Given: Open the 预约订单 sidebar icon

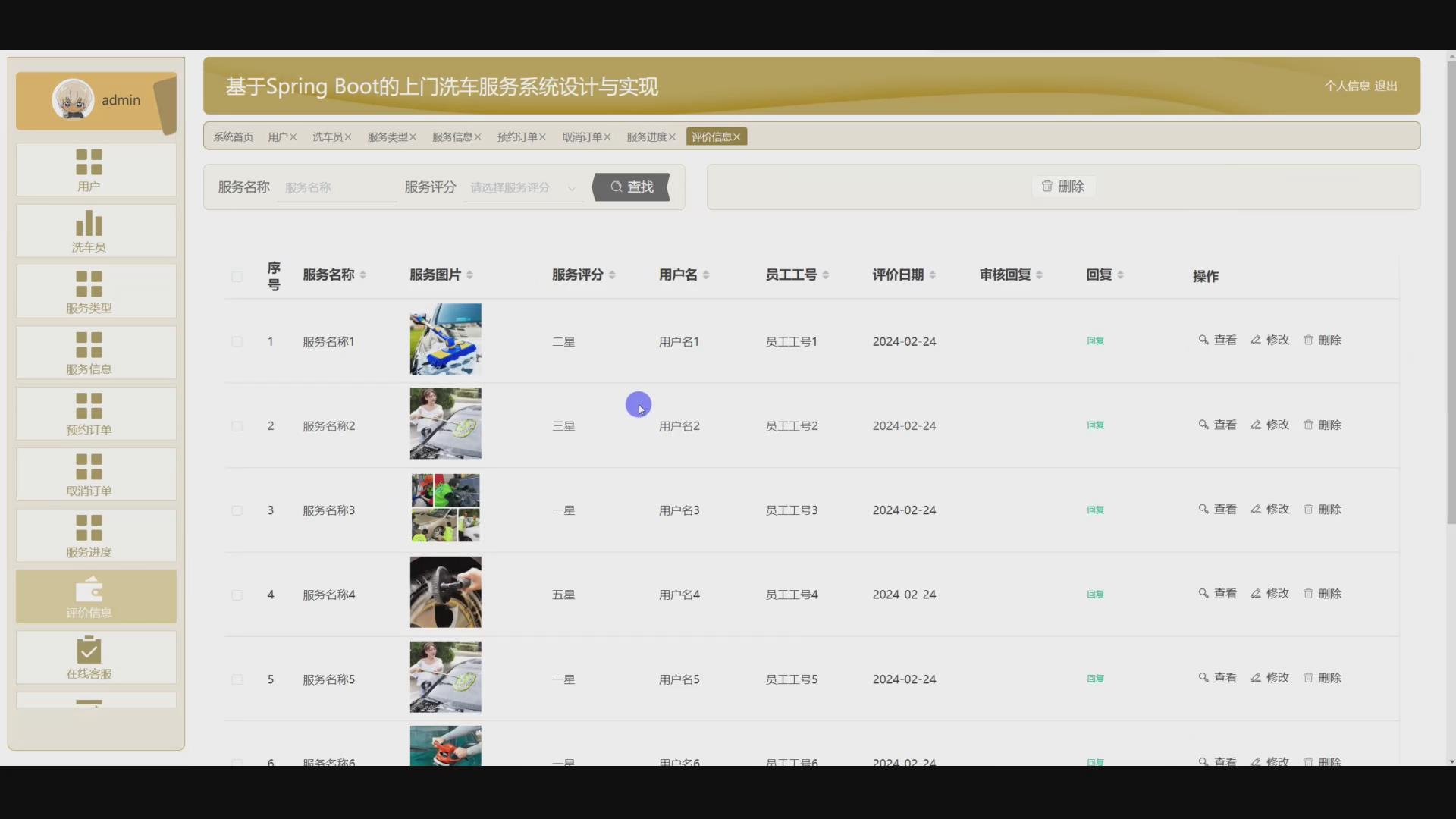Looking at the screenshot, I should pyautogui.click(x=89, y=406).
